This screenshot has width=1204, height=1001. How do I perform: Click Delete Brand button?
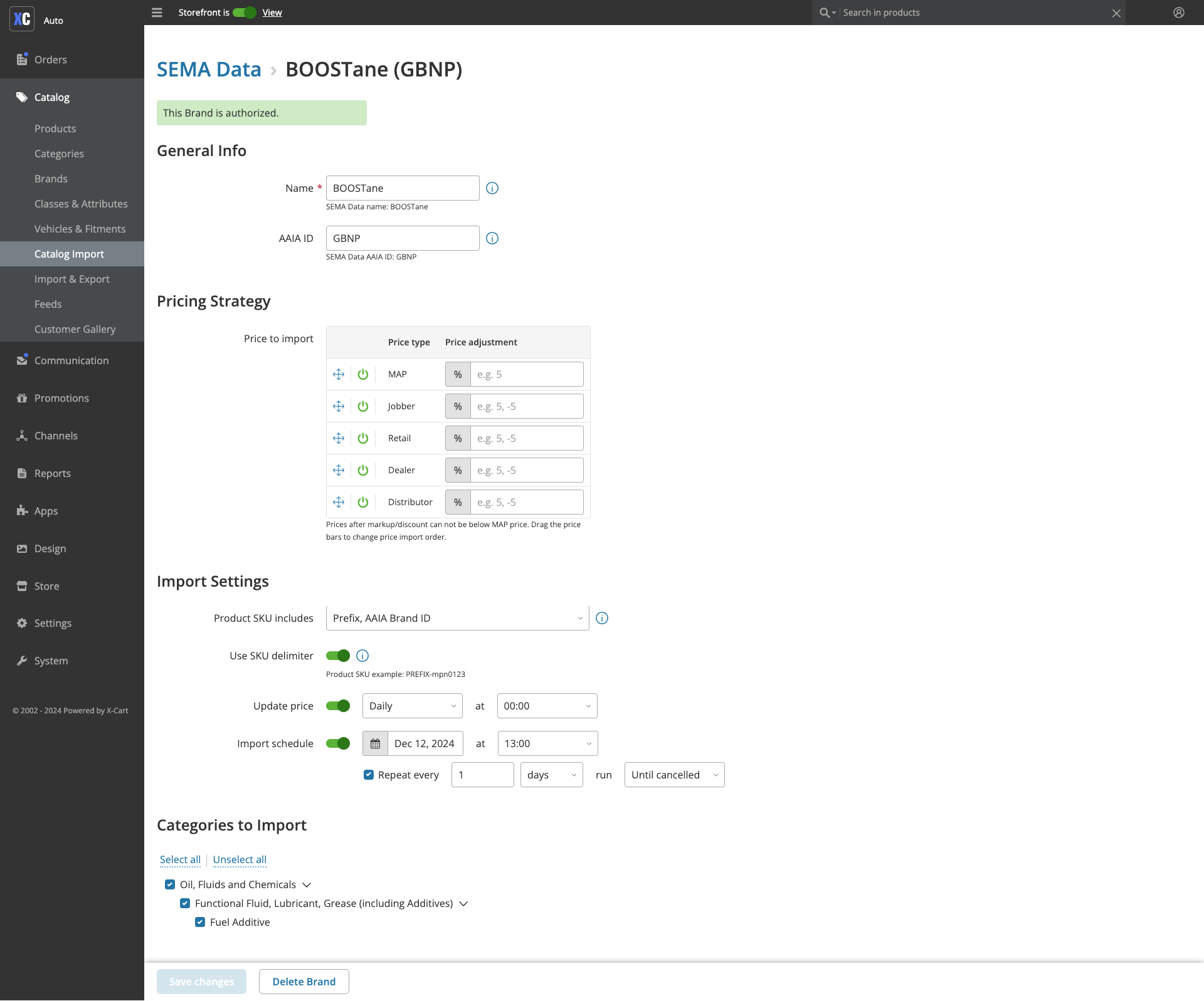point(304,982)
